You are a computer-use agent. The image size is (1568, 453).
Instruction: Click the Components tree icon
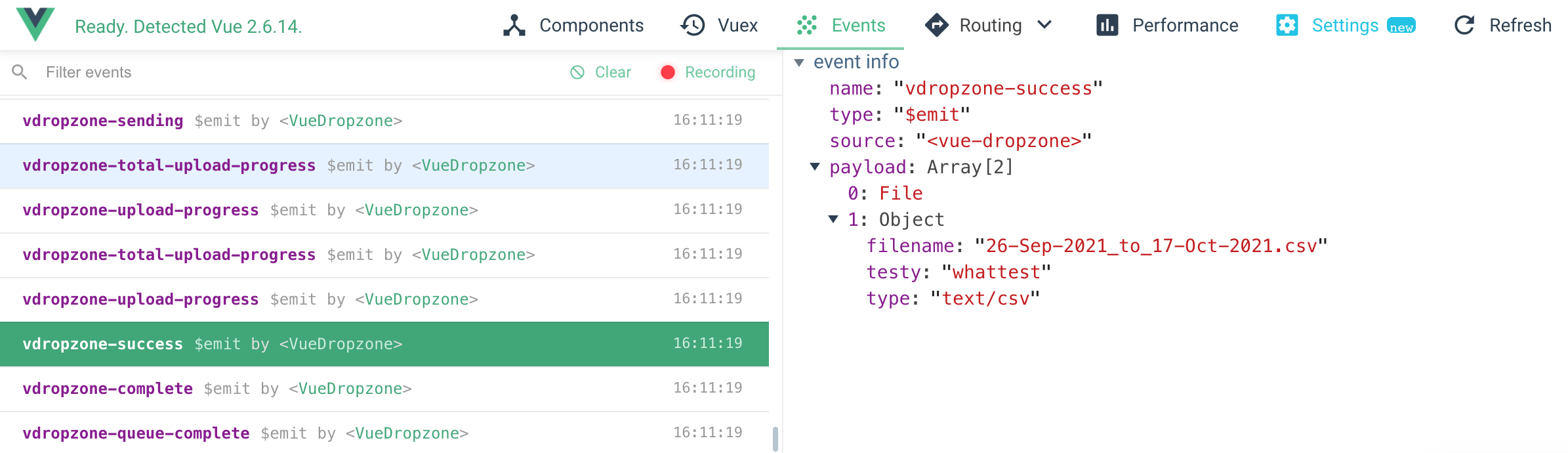pyautogui.click(x=514, y=26)
